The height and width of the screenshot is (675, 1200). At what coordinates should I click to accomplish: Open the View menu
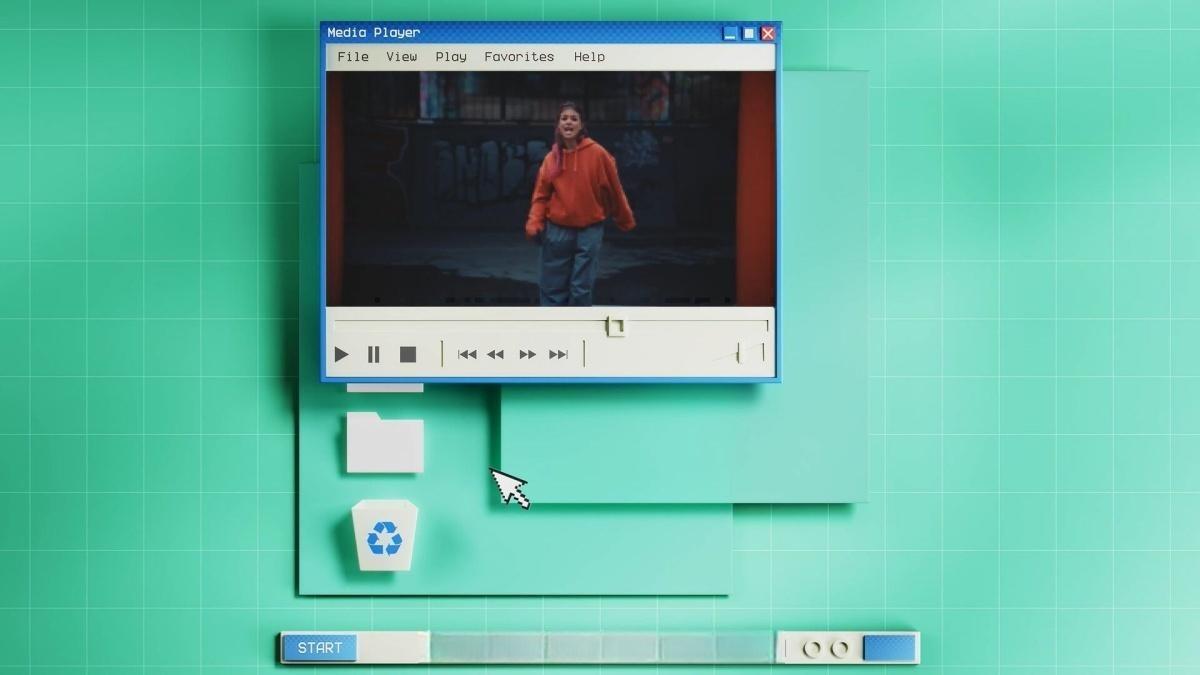click(x=399, y=57)
